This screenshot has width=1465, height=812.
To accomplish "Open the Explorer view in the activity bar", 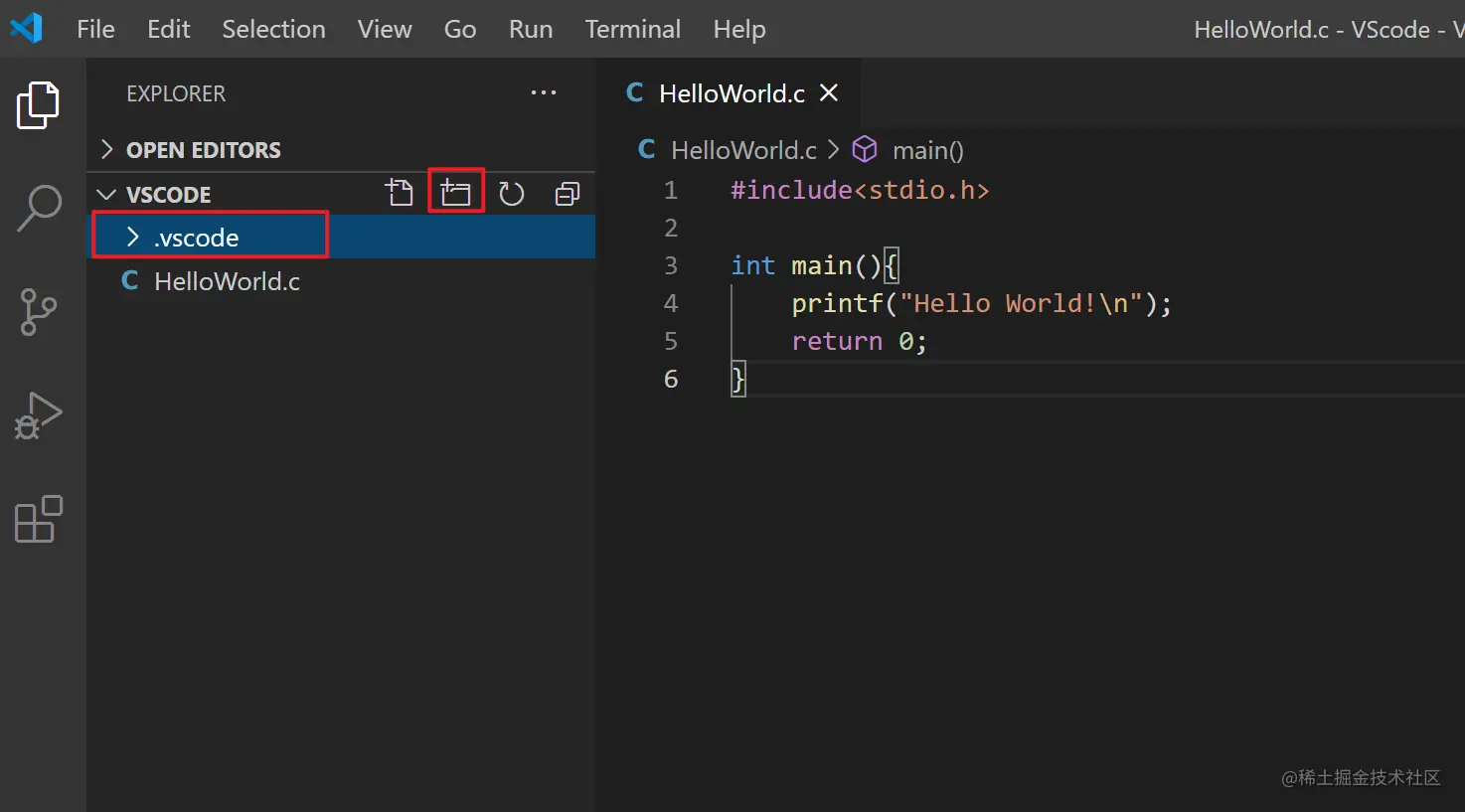I will [x=38, y=104].
